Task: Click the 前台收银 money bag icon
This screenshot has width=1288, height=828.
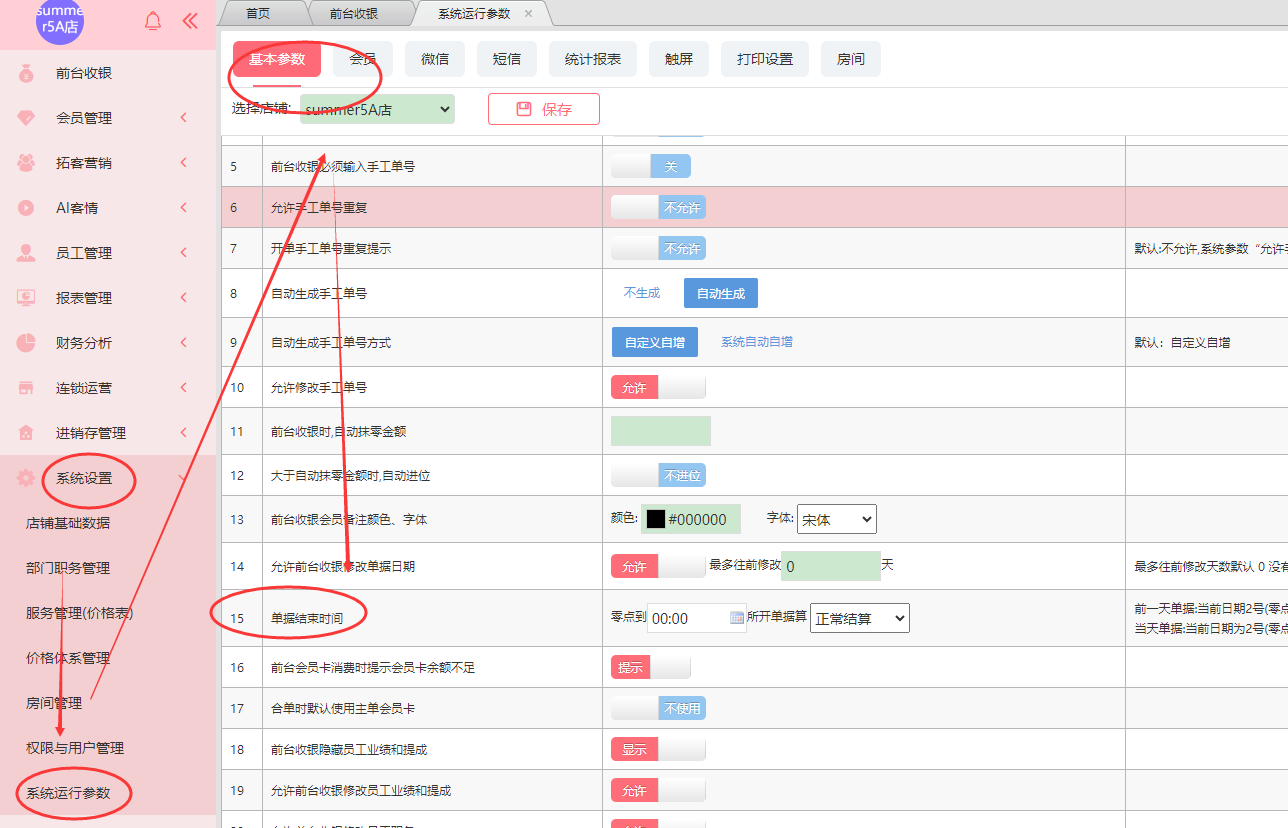Action: coord(26,73)
